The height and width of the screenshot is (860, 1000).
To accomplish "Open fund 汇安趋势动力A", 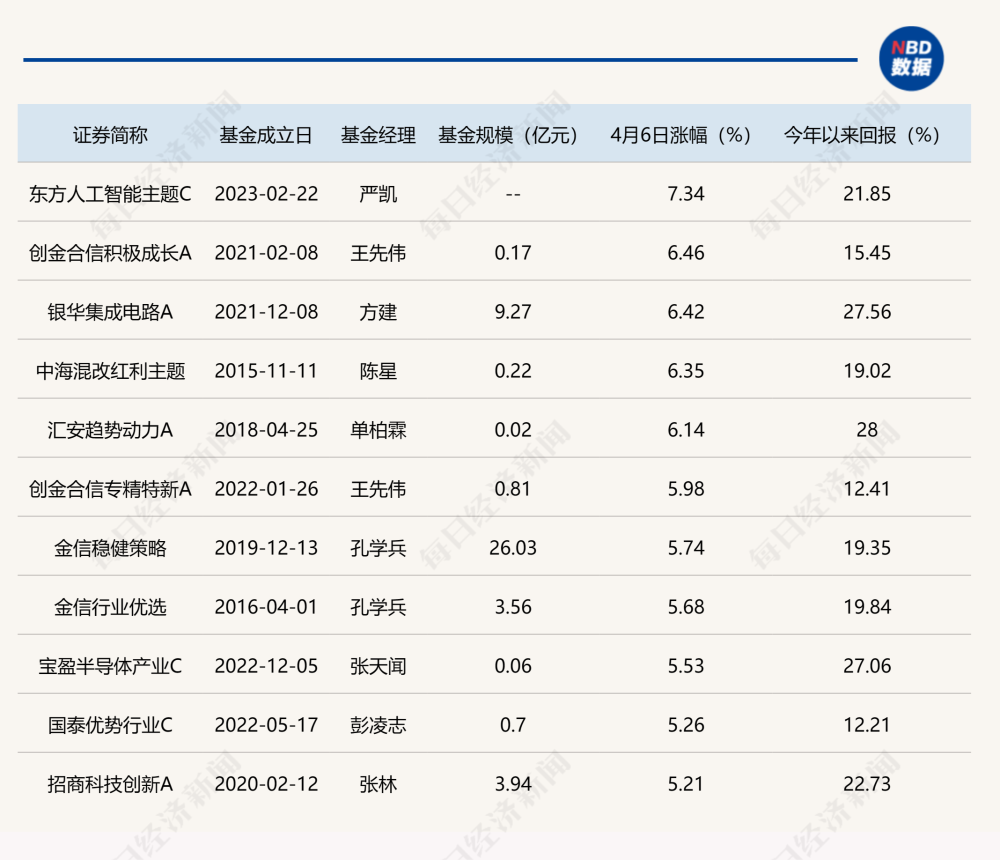I will tap(110, 430).
